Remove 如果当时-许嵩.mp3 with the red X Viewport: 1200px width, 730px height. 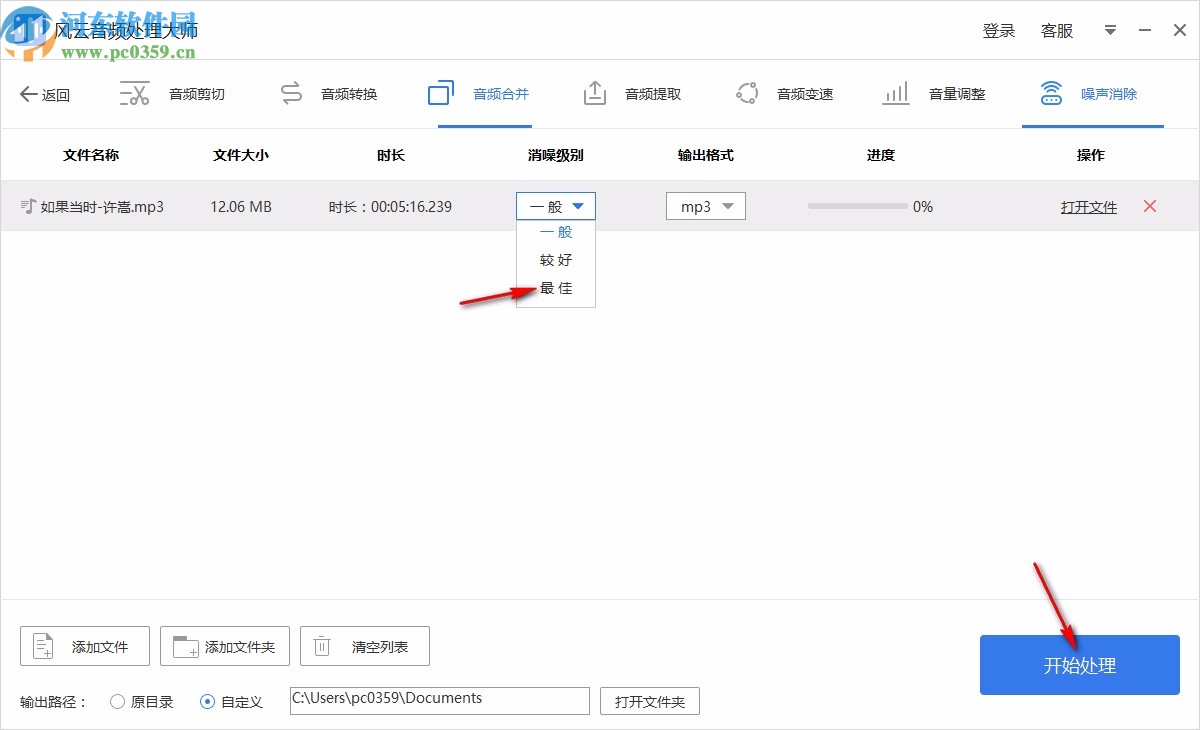click(x=1149, y=206)
